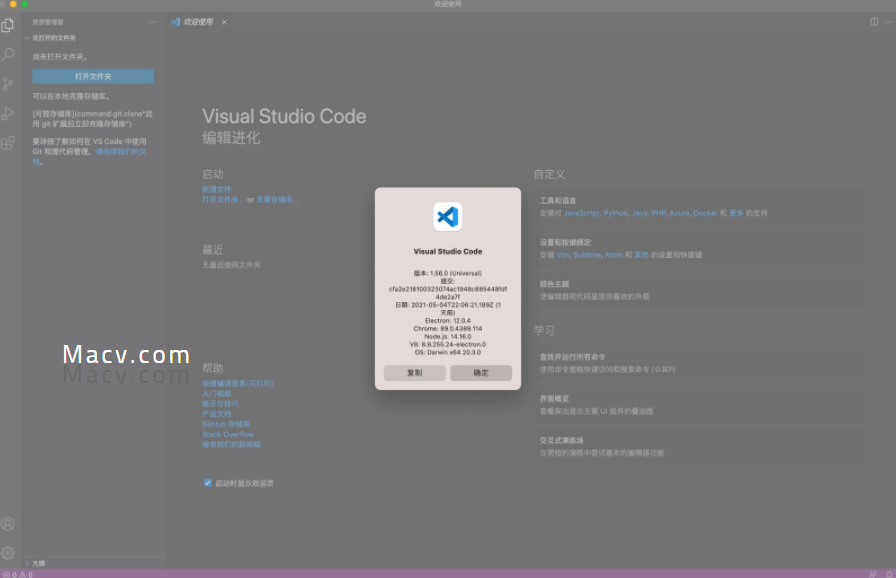896x578 pixels.
Task: Click the 'Electron: 12.0.4' line in the dialog
Action: [x=448, y=321]
